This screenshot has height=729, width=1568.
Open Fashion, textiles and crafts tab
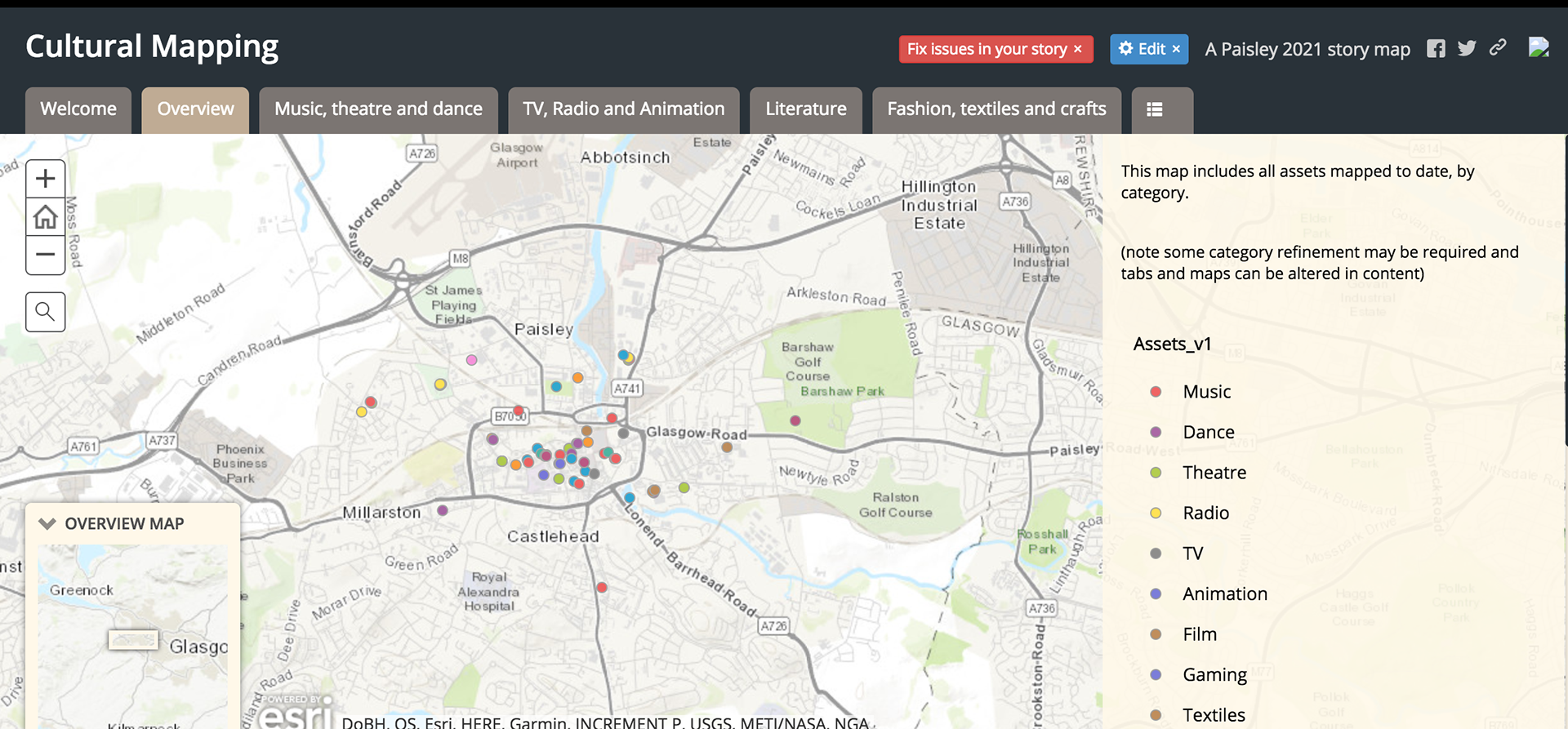pos(996,109)
